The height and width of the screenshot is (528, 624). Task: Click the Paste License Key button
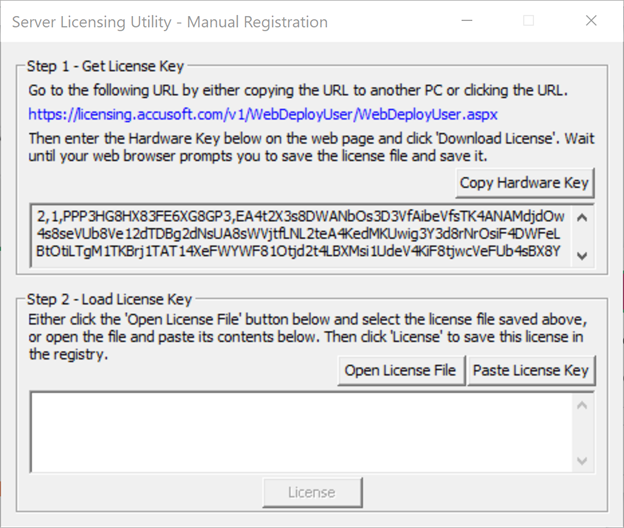(530, 370)
